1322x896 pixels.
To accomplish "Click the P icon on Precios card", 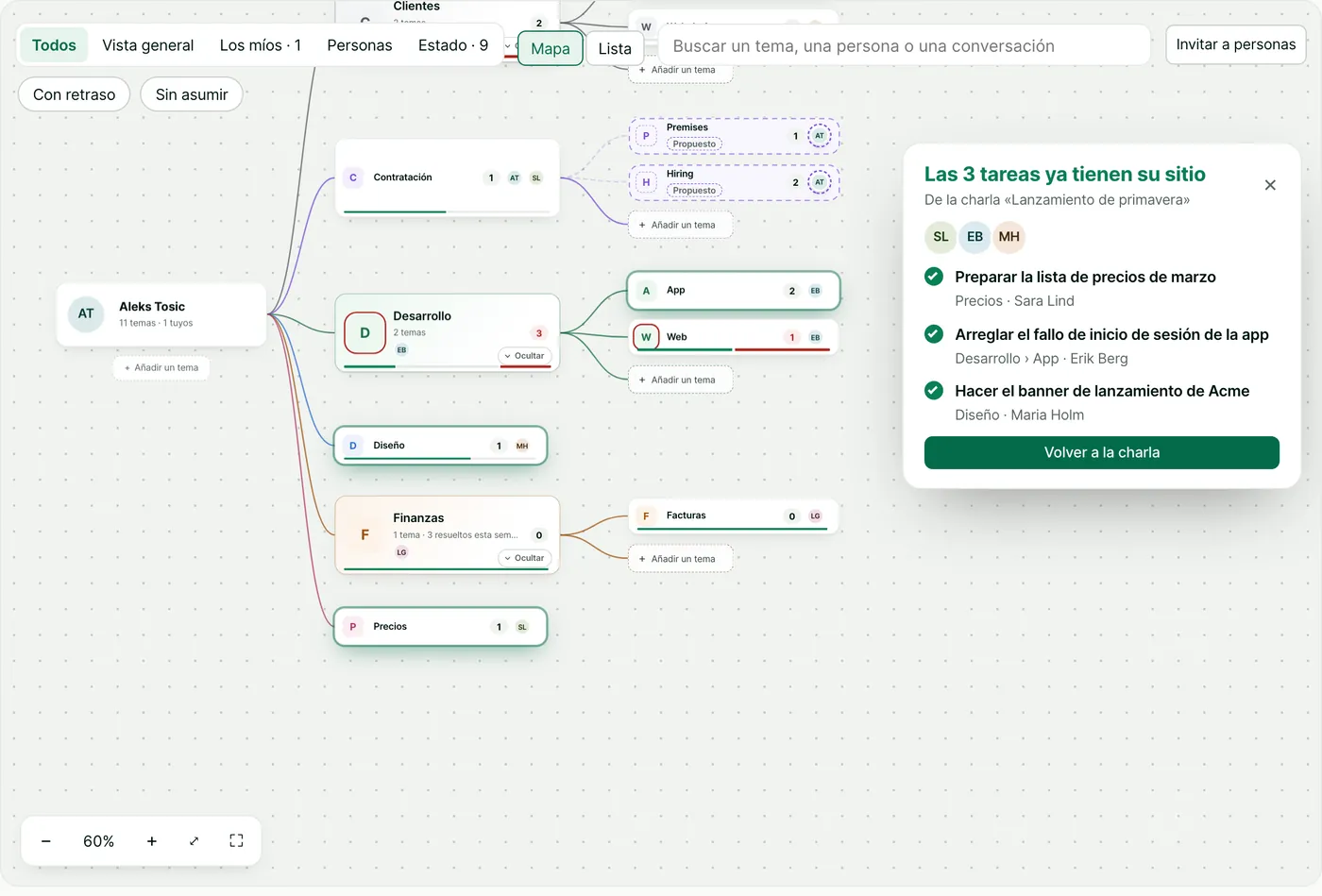I will coord(353,627).
